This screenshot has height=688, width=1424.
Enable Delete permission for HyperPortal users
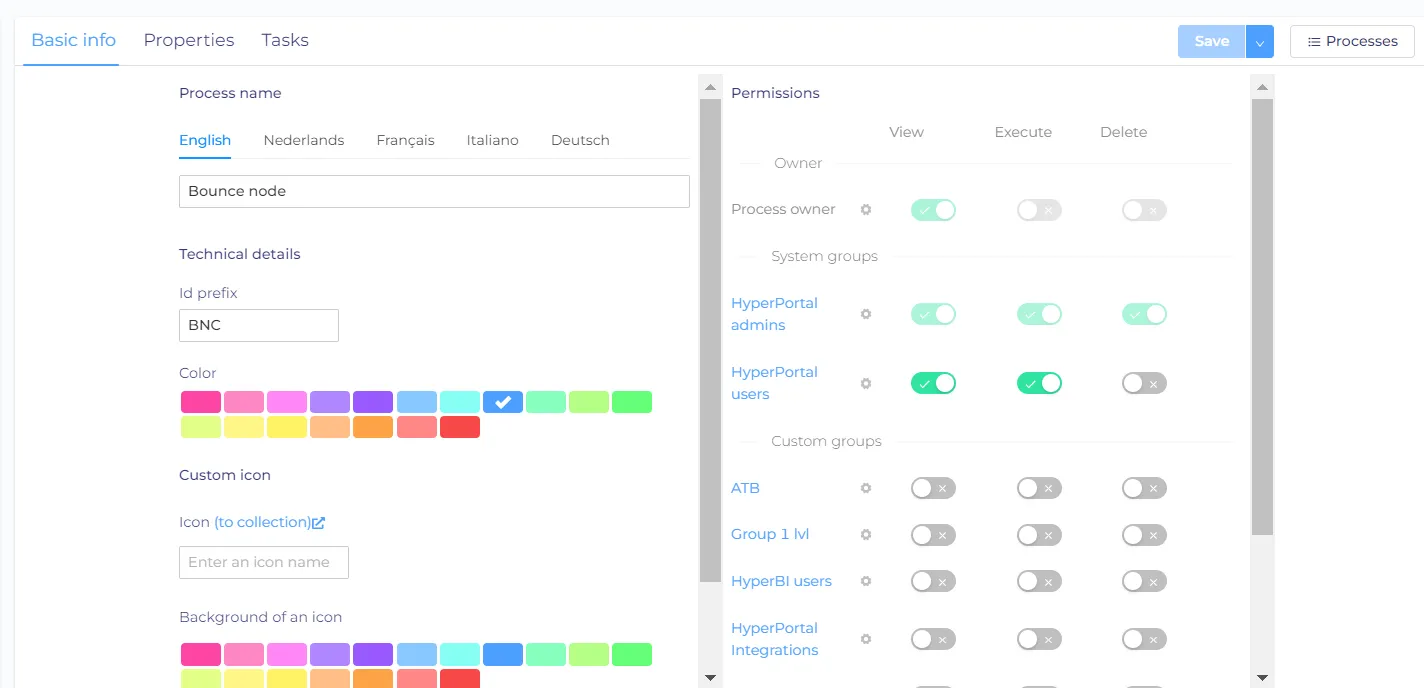coord(1144,383)
